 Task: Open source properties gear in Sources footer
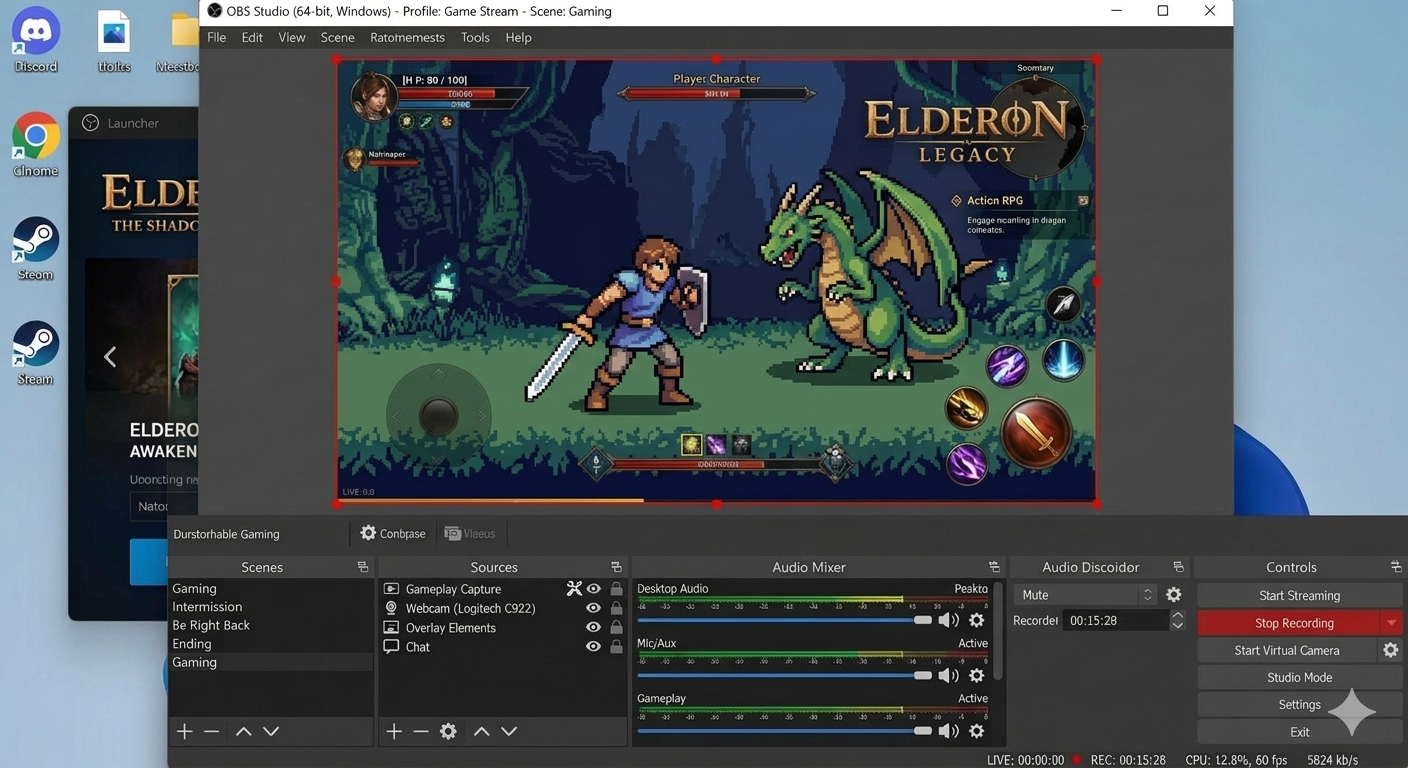point(448,732)
